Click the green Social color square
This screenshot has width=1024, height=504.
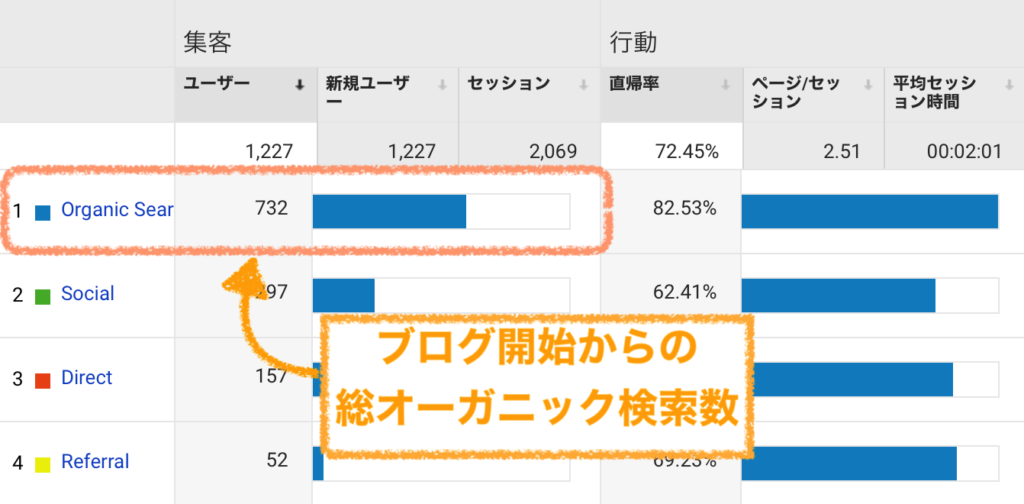(x=42, y=296)
